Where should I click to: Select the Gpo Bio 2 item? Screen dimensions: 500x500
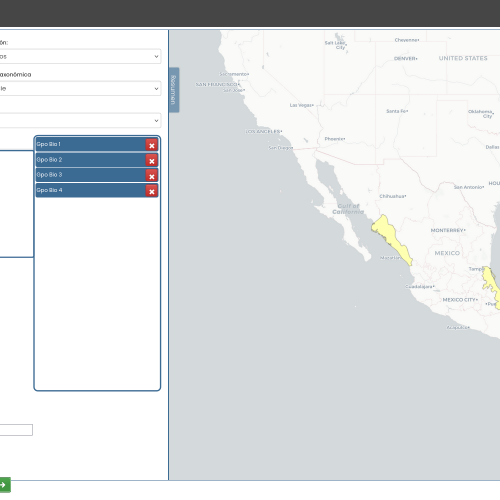(x=90, y=160)
